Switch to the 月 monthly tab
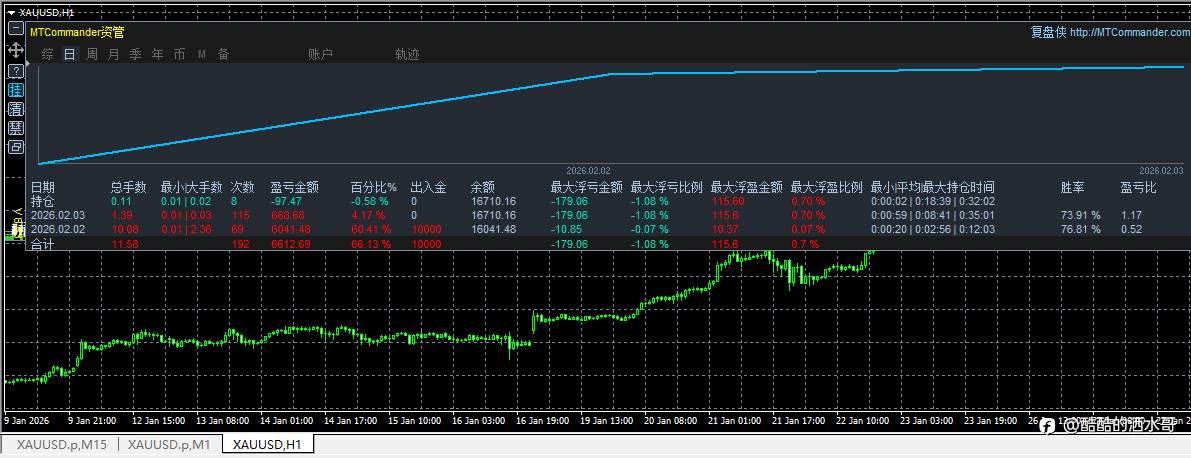This screenshot has height=458, width=1191. [x=114, y=54]
